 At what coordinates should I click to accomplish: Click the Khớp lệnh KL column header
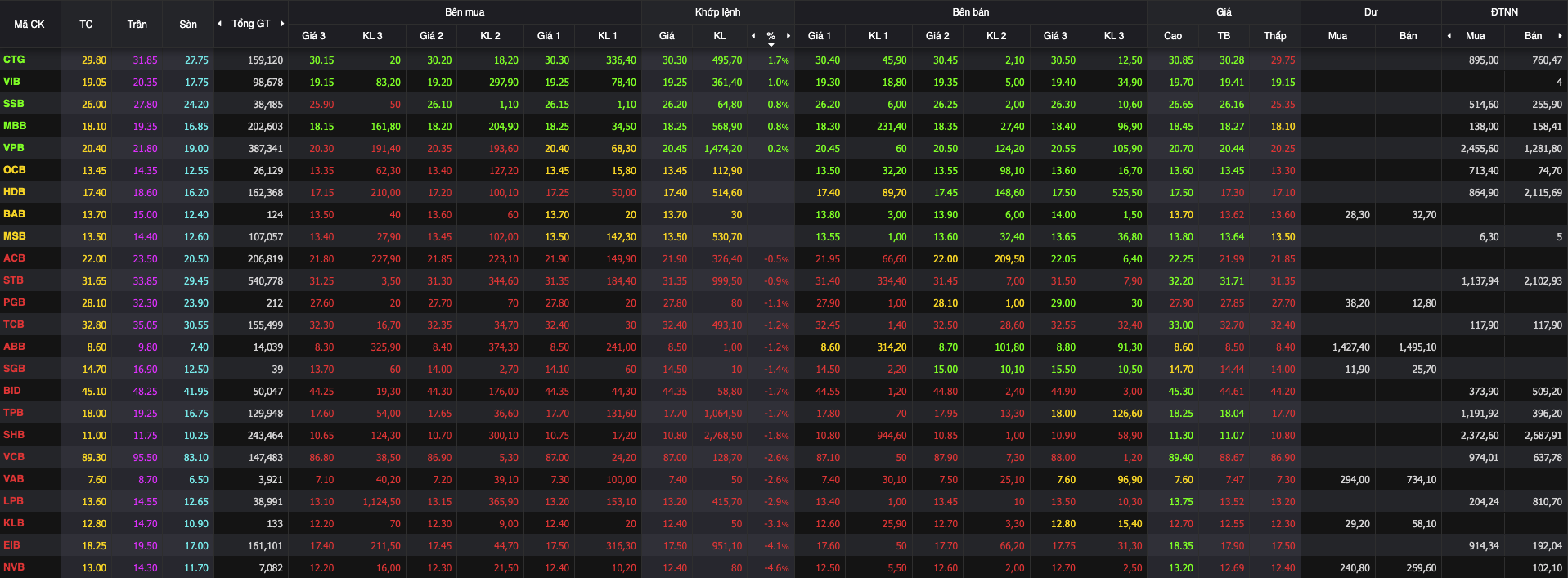coord(720,36)
